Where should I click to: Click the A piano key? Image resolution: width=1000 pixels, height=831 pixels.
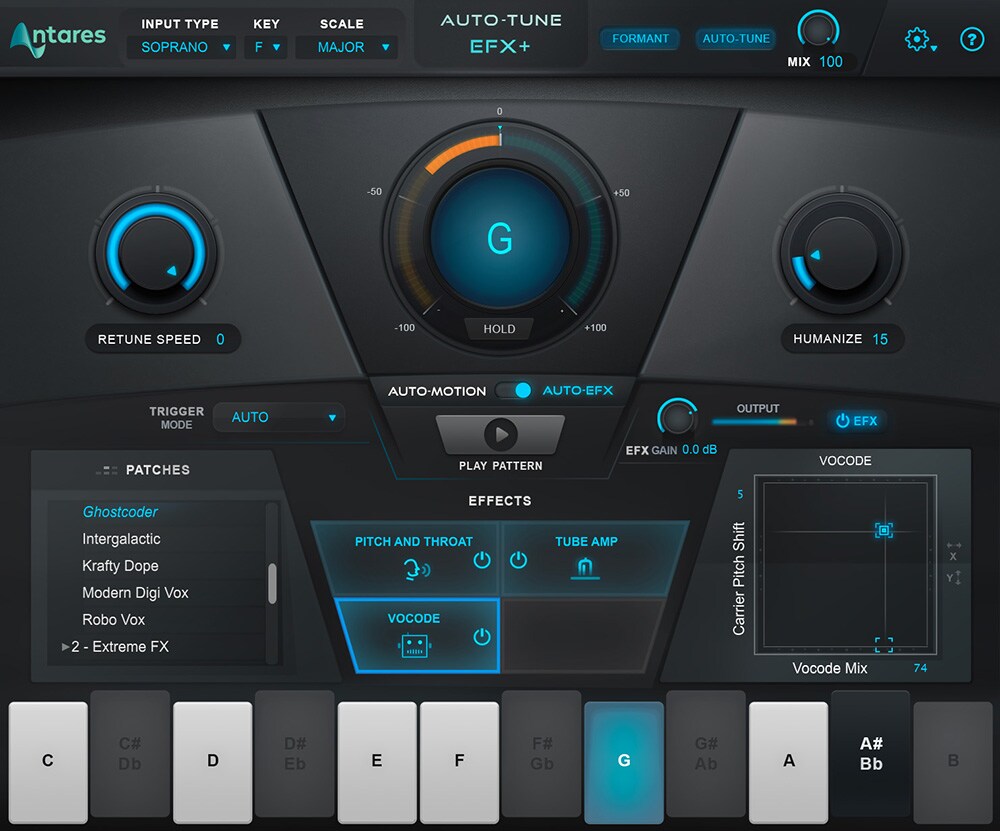788,761
